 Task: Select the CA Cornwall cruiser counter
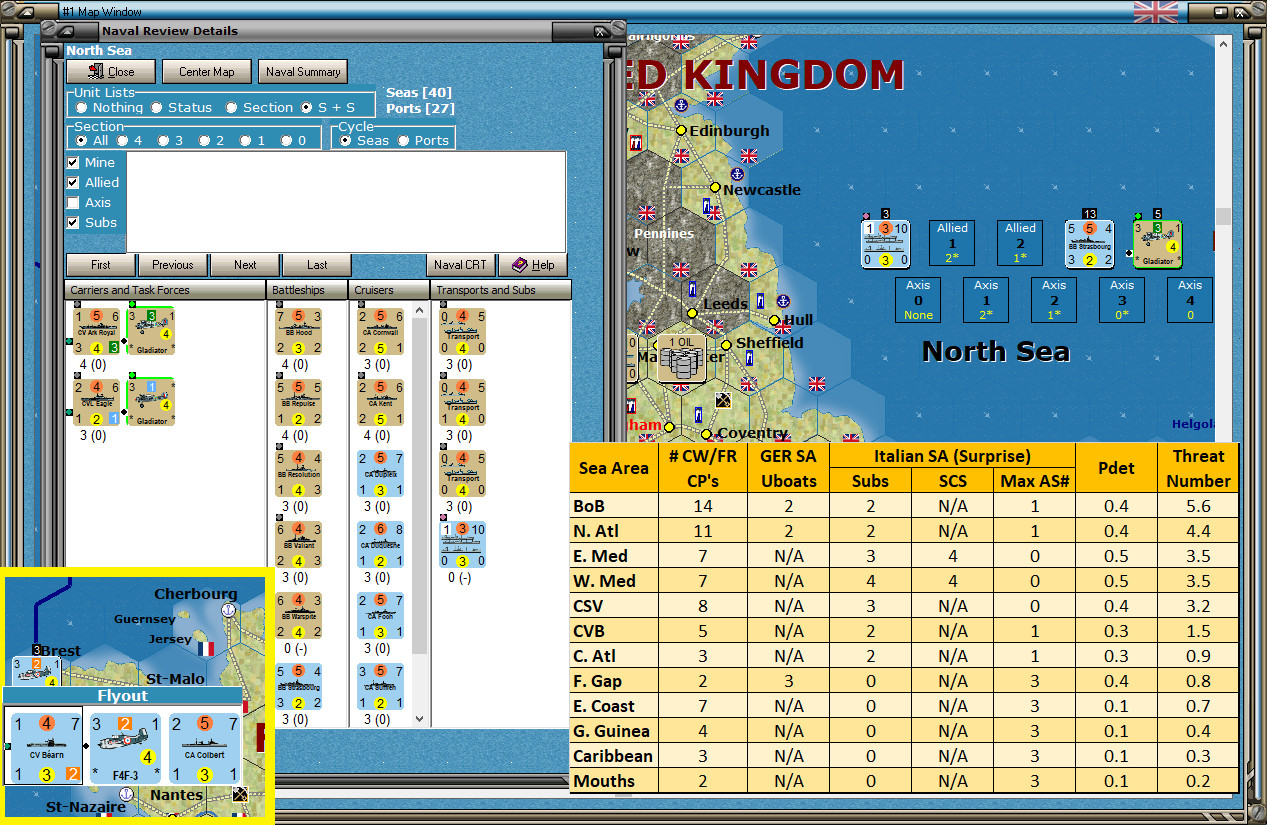click(x=381, y=332)
